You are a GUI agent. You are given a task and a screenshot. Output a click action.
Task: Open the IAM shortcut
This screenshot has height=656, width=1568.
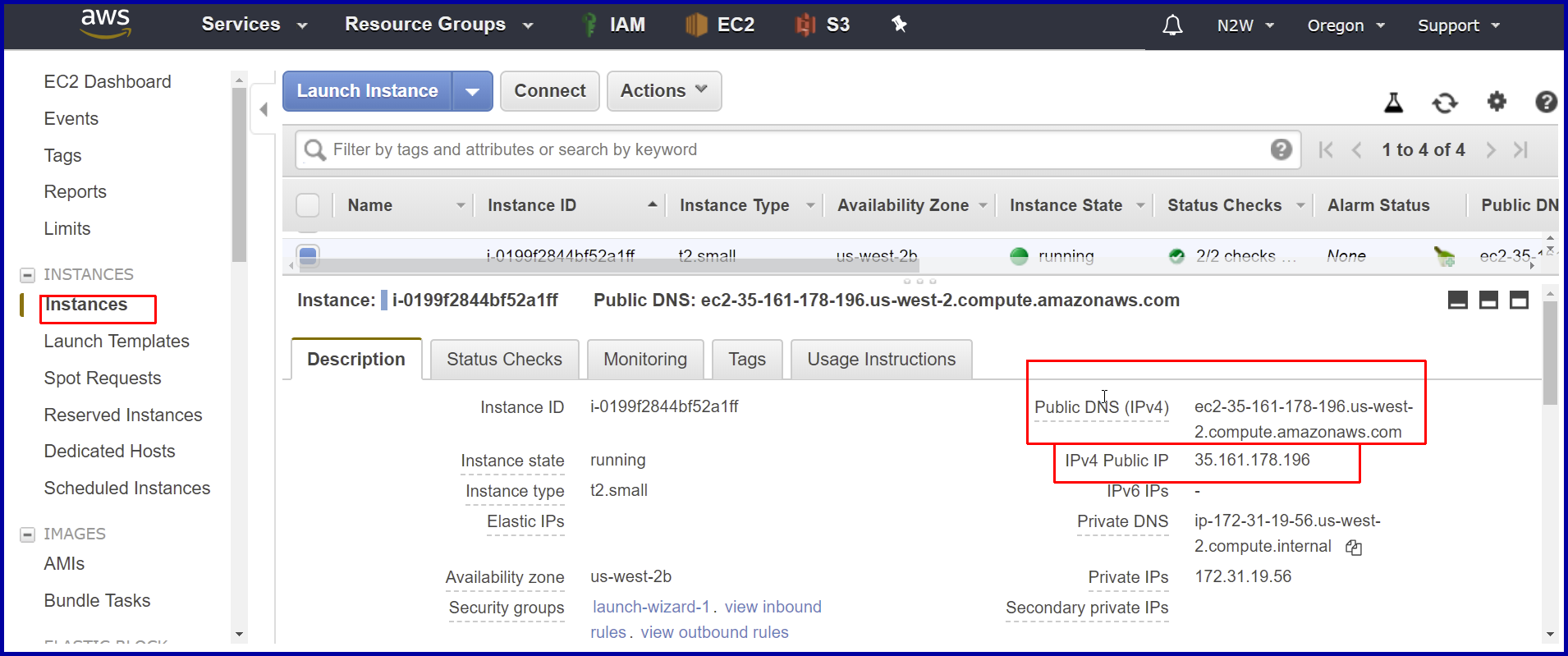[x=612, y=25]
